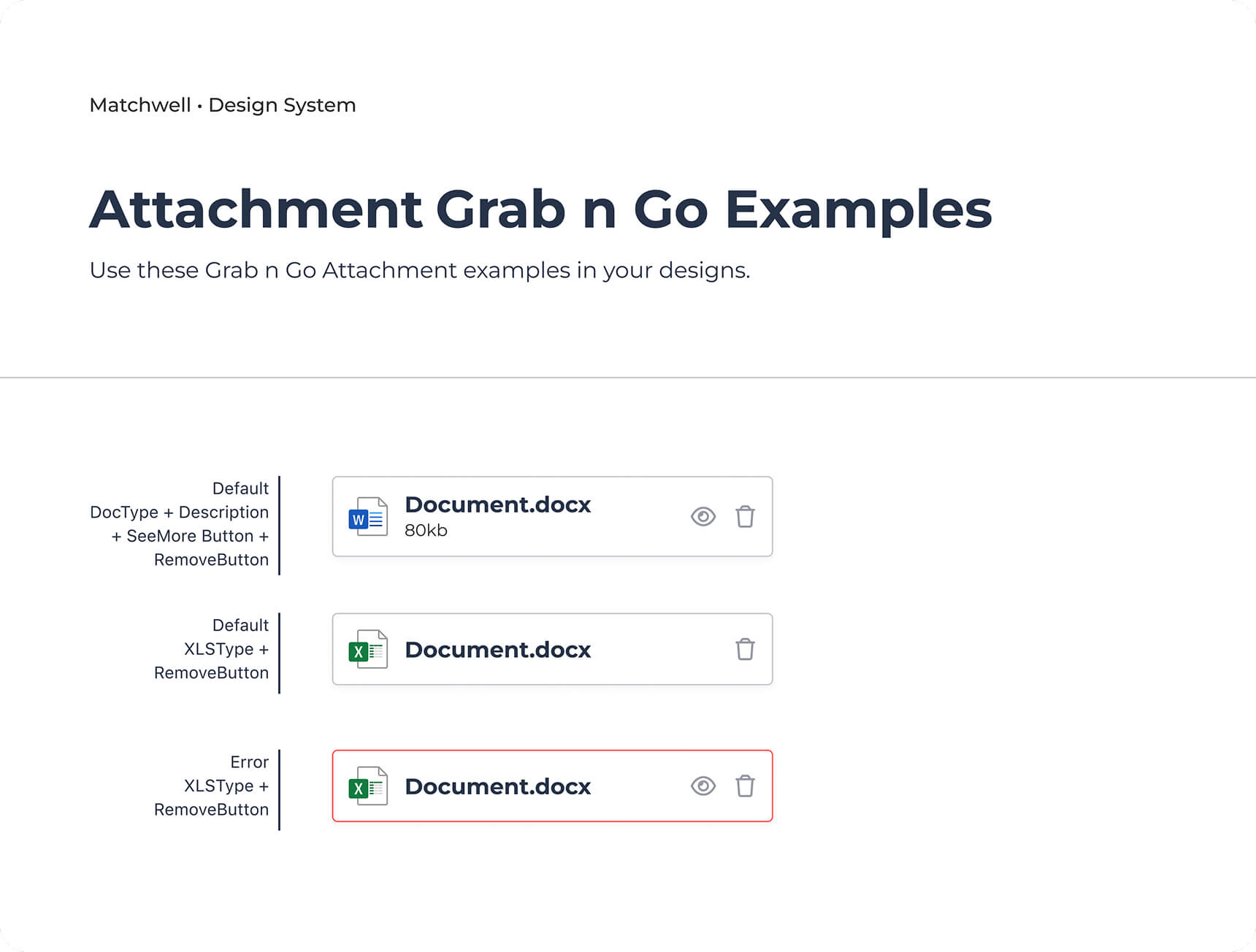Click the subtitle about Grab n Go Attachment examples
The width and height of the screenshot is (1256, 952).
pyautogui.click(x=419, y=270)
